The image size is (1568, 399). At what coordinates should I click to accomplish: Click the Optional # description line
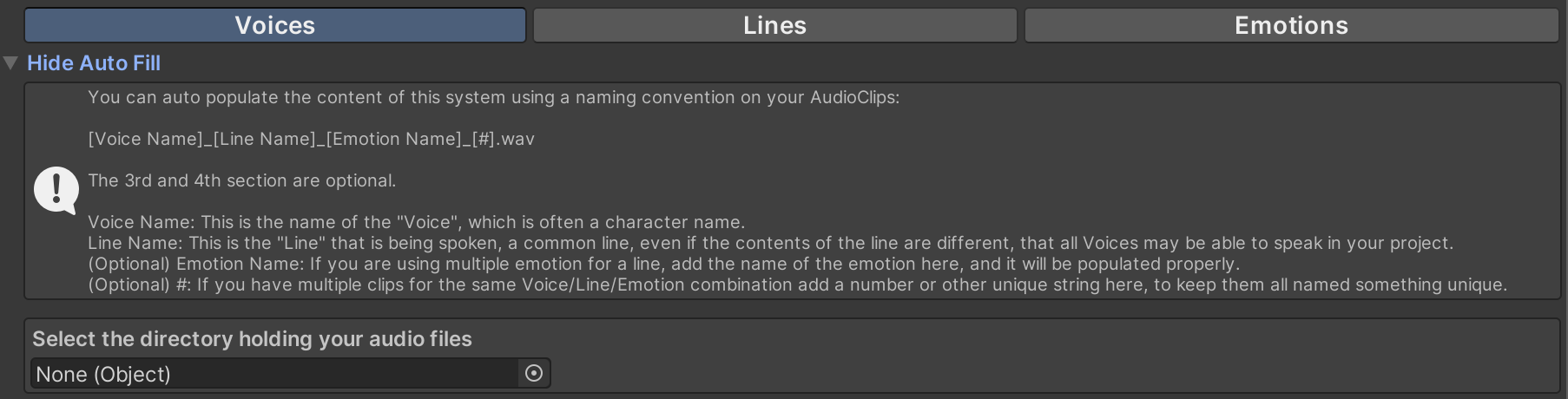(796, 285)
